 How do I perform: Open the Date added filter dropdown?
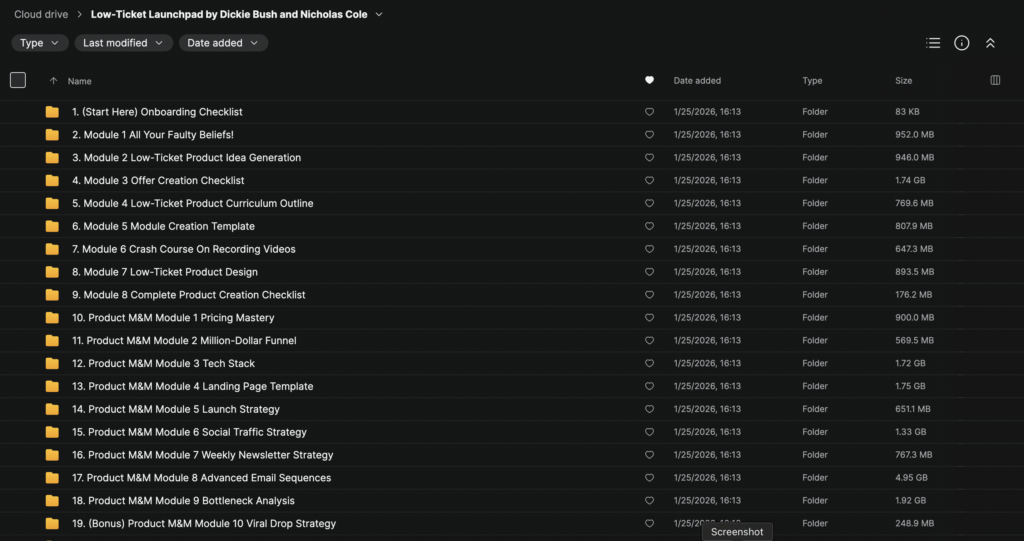(x=223, y=43)
